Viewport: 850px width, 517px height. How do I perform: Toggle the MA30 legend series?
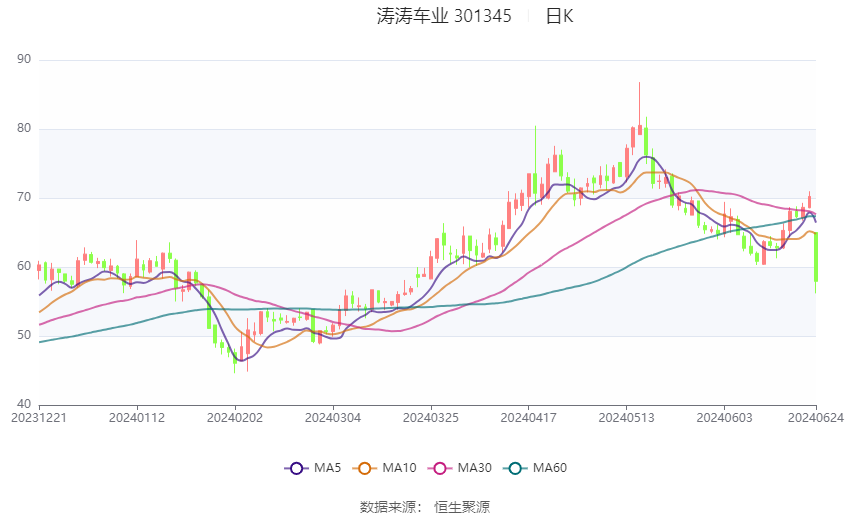460,468
